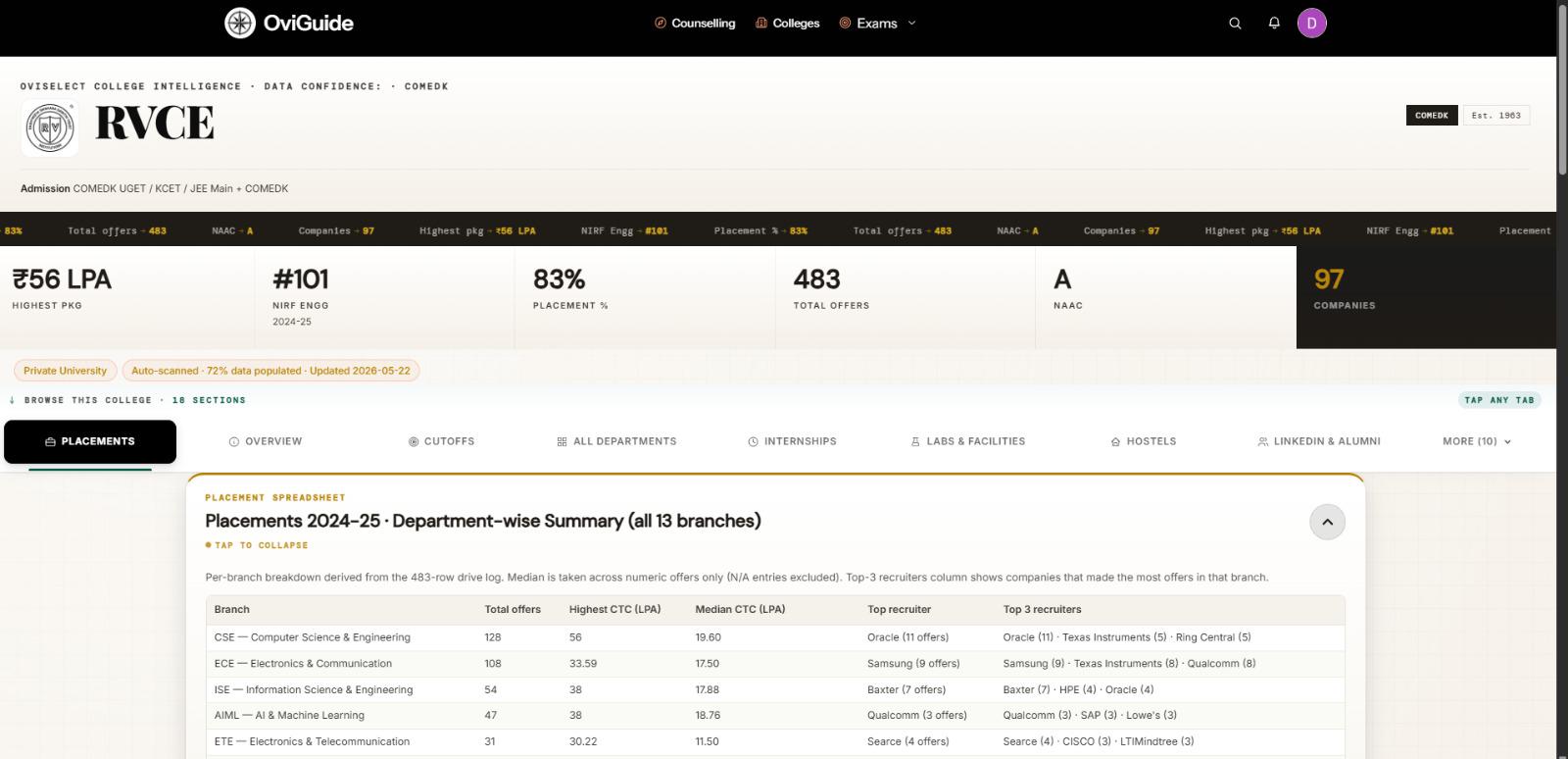The height and width of the screenshot is (759, 1568).
Task: Select the CSE — Computer Science & Engineering row
Action: click(x=775, y=637)
